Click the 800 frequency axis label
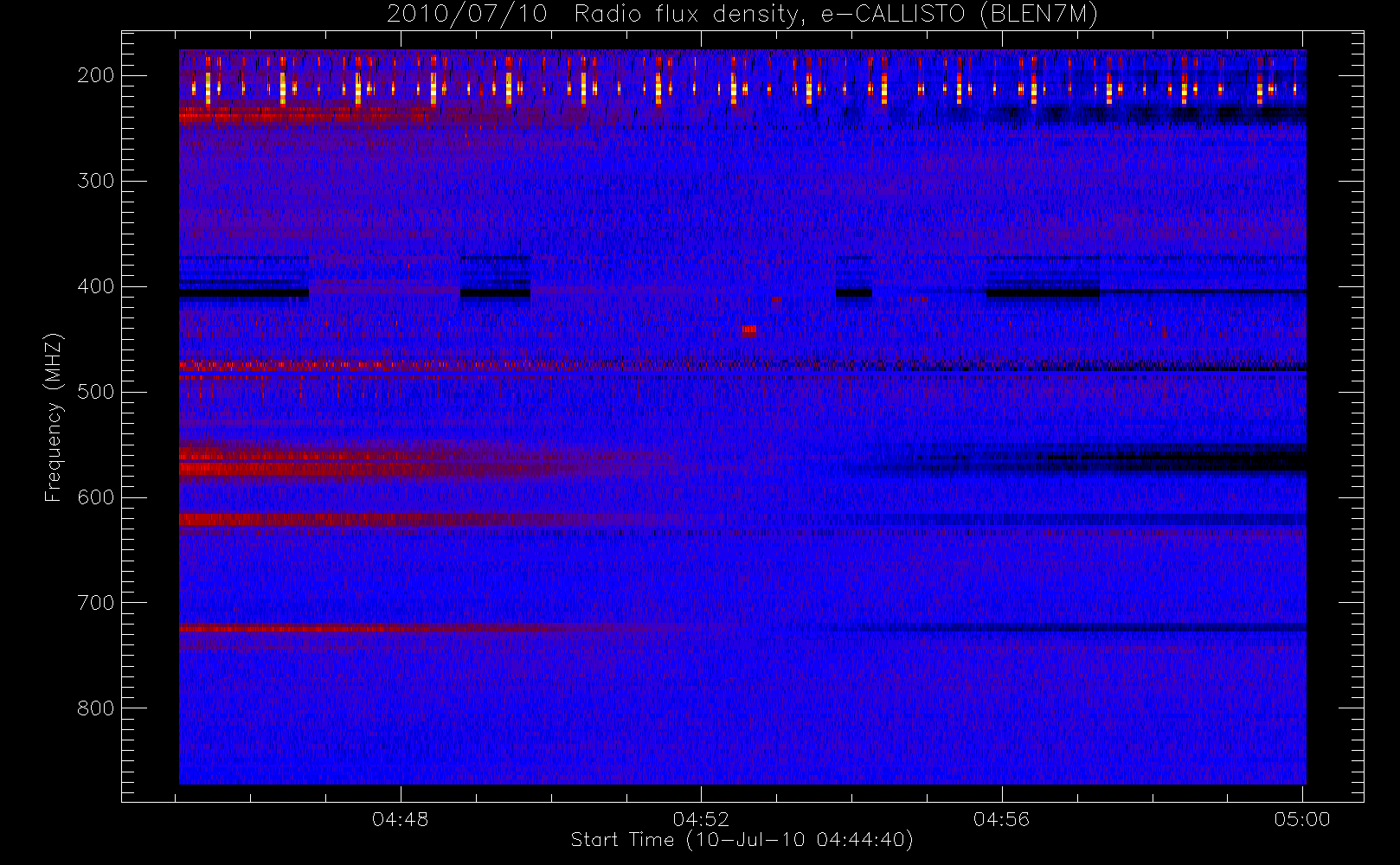This screenshot has height=865, width=1400. (x=95, y=708)
